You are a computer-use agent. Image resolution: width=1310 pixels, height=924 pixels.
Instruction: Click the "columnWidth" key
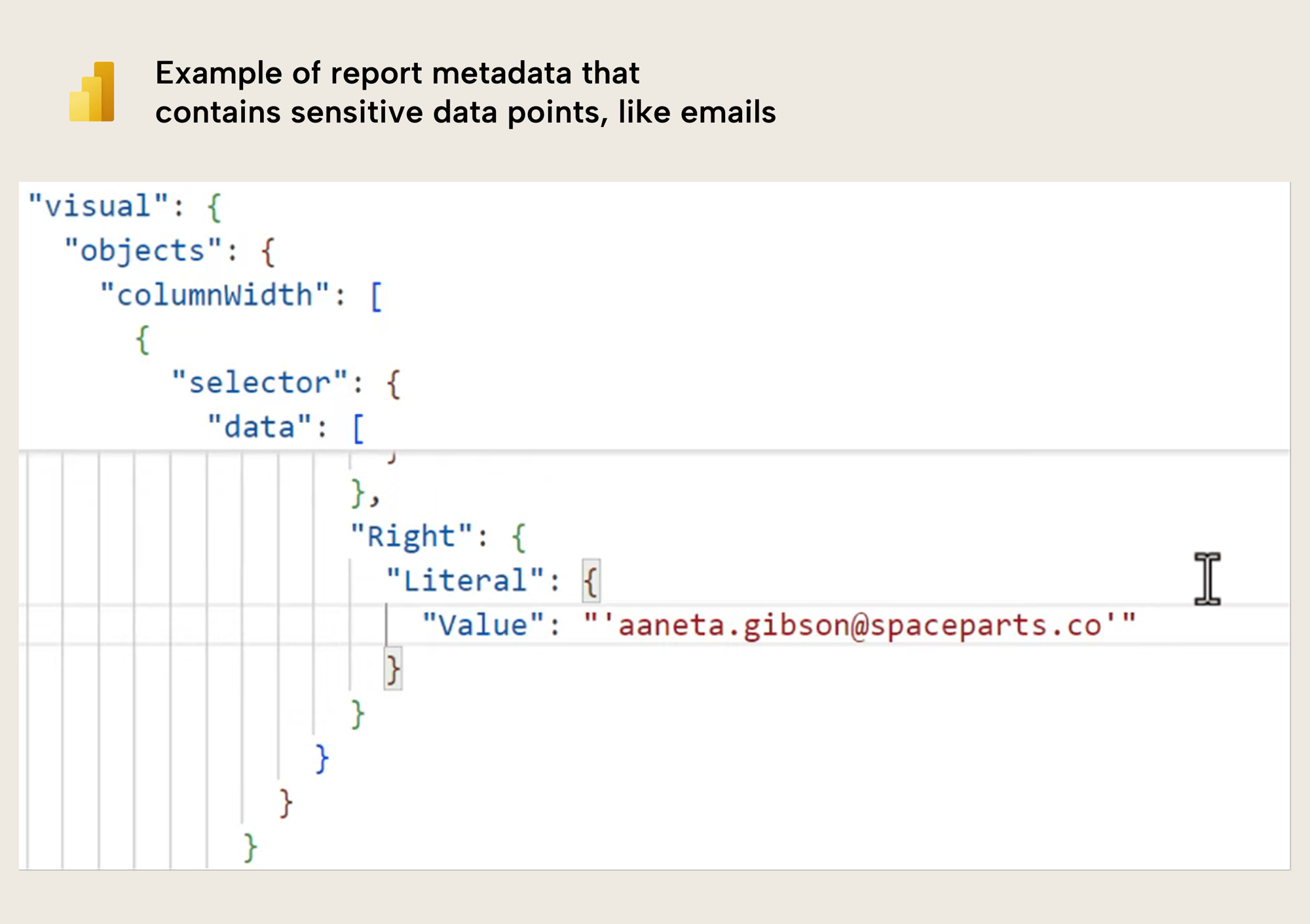[214, 295]
